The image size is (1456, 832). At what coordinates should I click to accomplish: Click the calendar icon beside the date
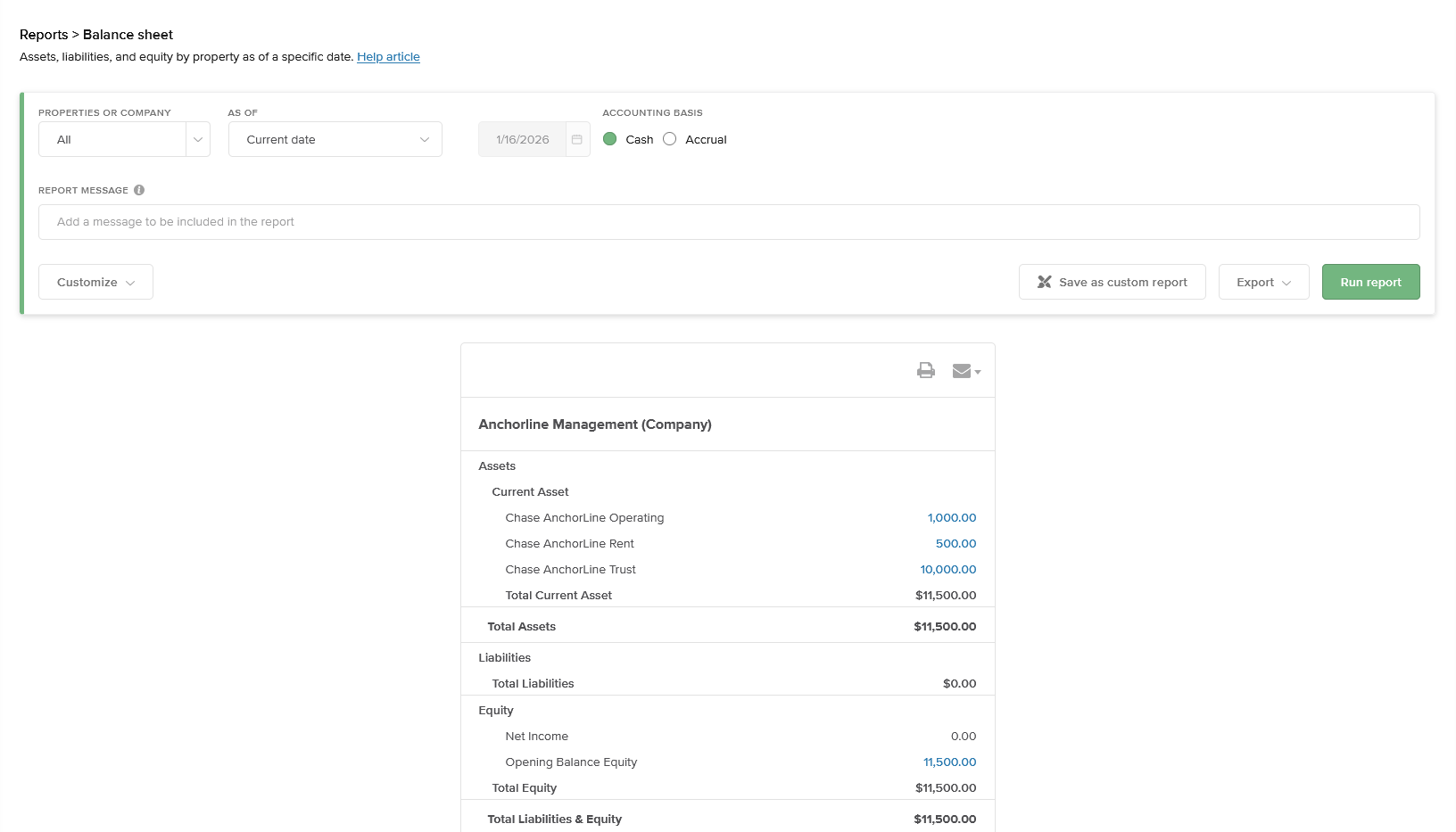coord(577,139)
